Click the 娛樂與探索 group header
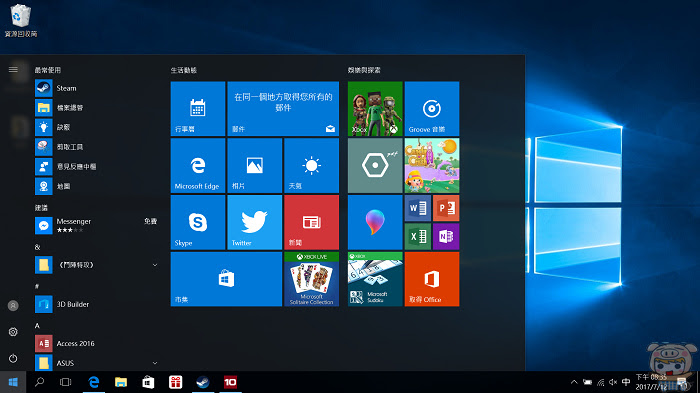The height and width of the screenshot is (393, 700). click(364, 70)
